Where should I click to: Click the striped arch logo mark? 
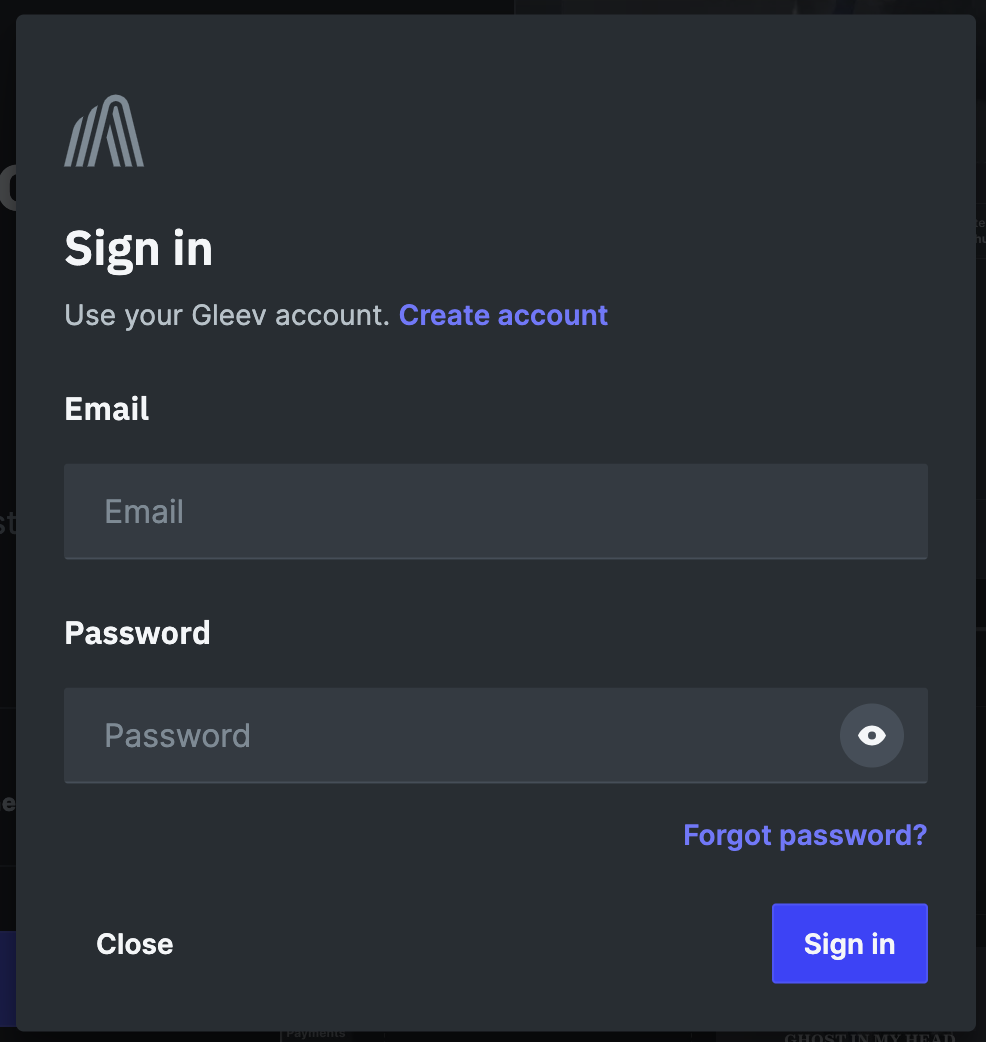104,130
